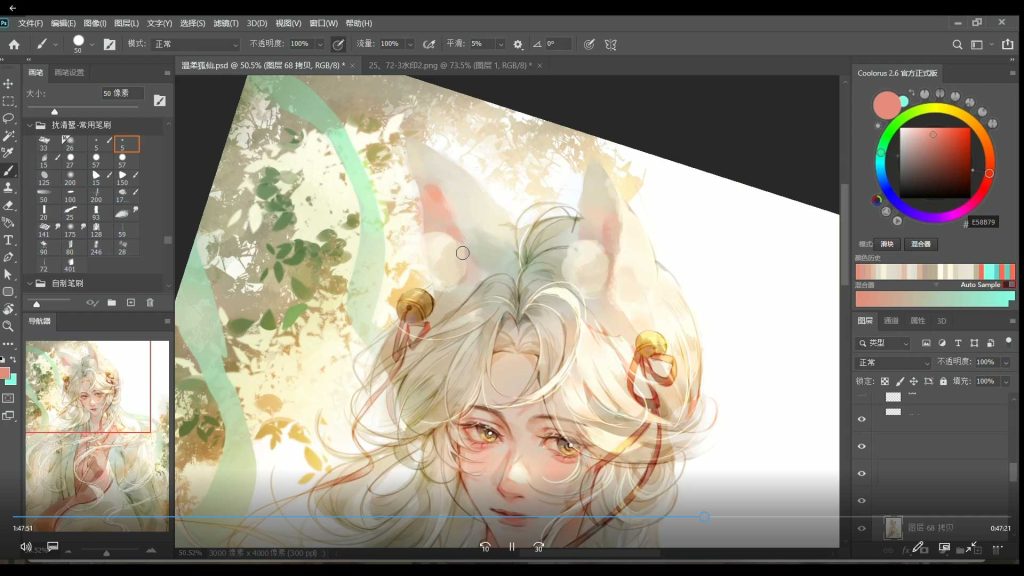Select the Pen tool

tap(8, 257)
